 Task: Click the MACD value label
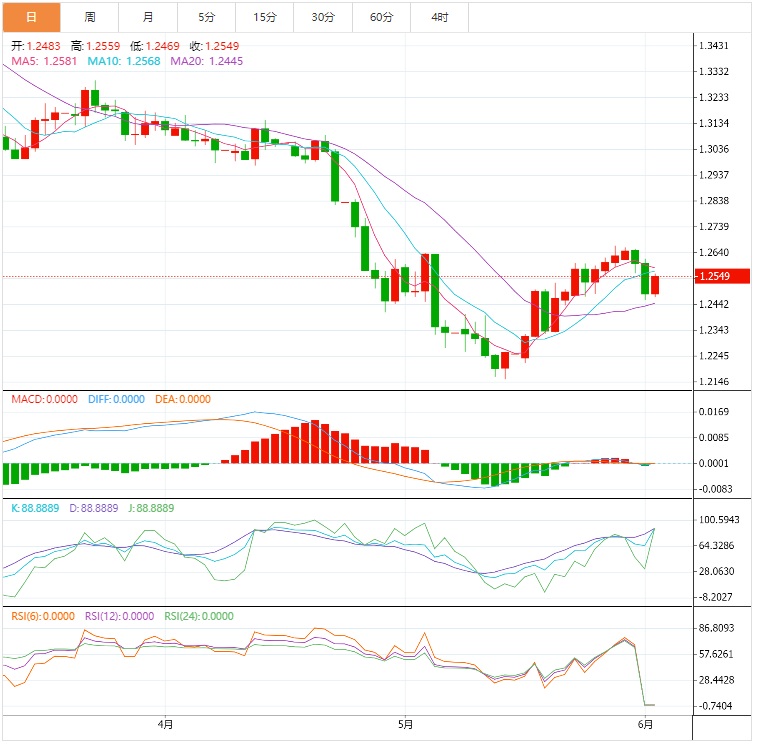[44, 399]
